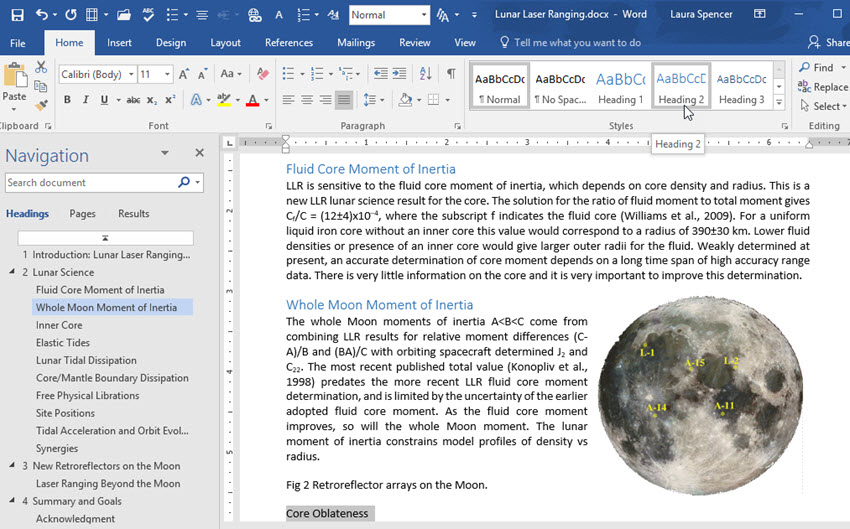Image resolution: width=850 pixels, height=529 pixels.
Task: Apply the Heading 2 style from gallery
Action: (681, 86)
